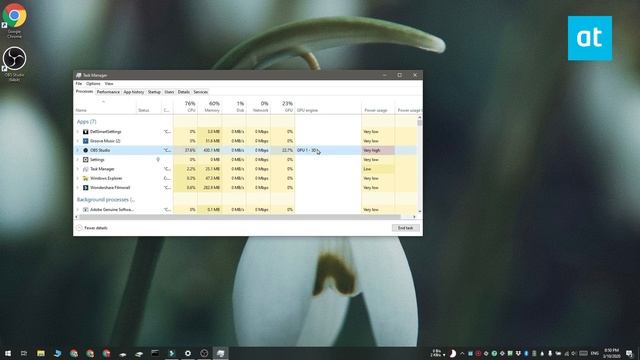The width and height of the screenshot is (640, 360).
Task: Click the Settings gear process icon
Action: tap(86, 160)
